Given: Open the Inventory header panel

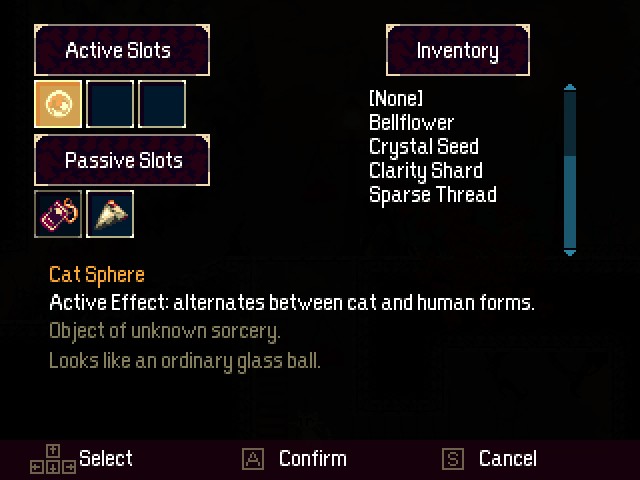Looking at the screenshot, I should [457, 50].
